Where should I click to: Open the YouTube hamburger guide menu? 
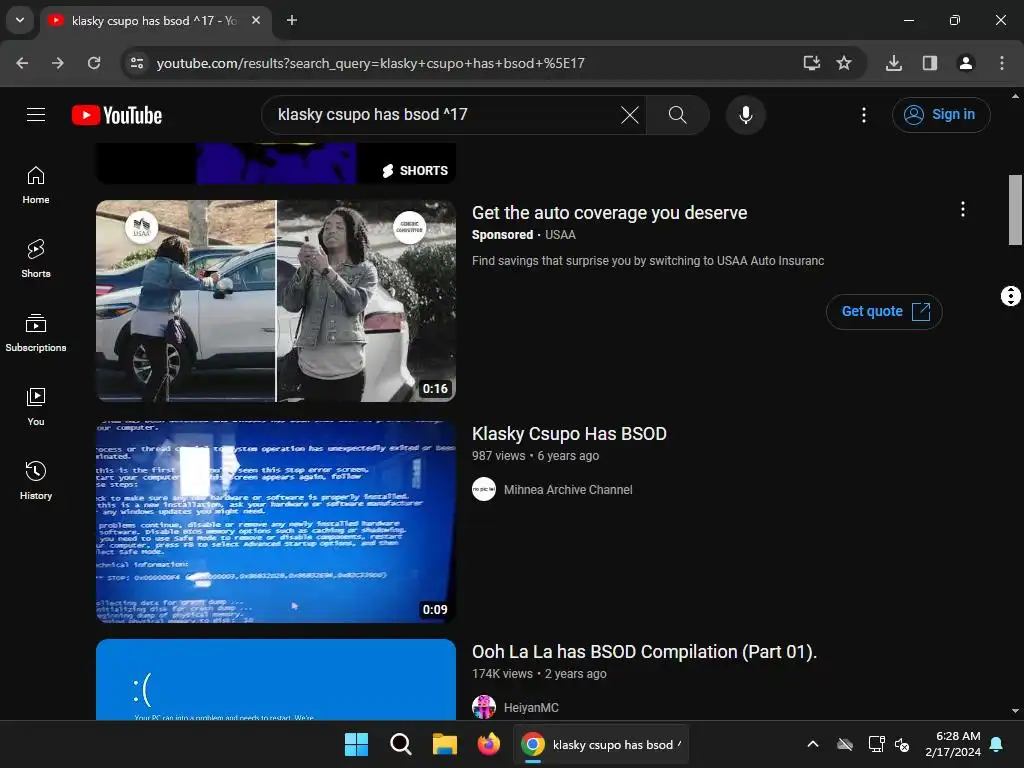36,115
